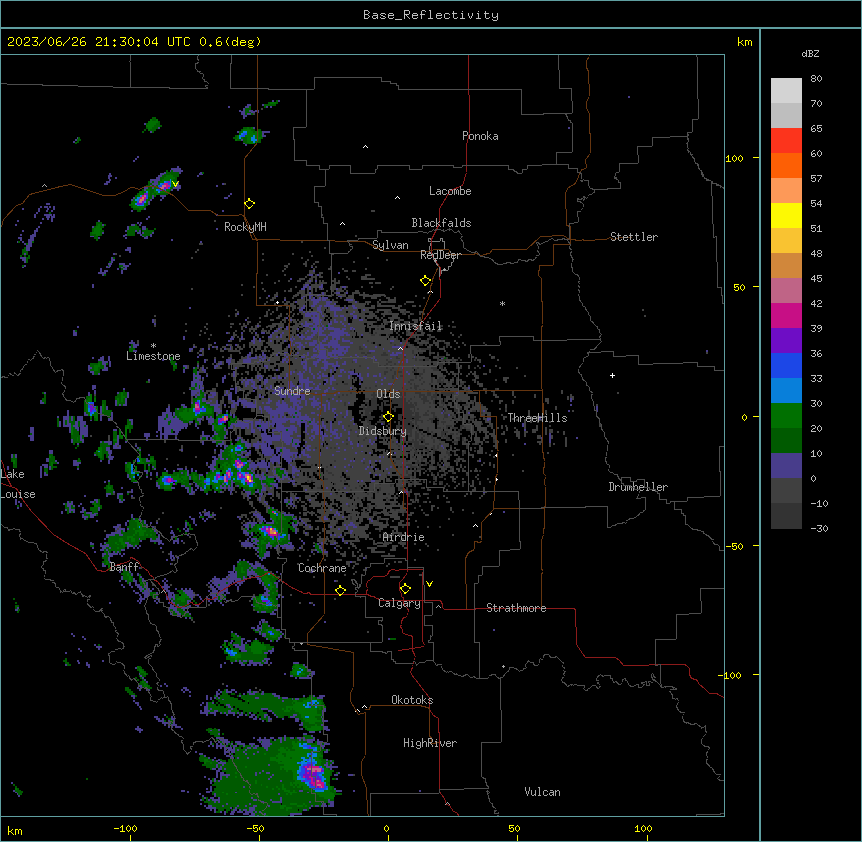
Task: Select the vertical axis -100 km tick label
Action: point(731,675)
